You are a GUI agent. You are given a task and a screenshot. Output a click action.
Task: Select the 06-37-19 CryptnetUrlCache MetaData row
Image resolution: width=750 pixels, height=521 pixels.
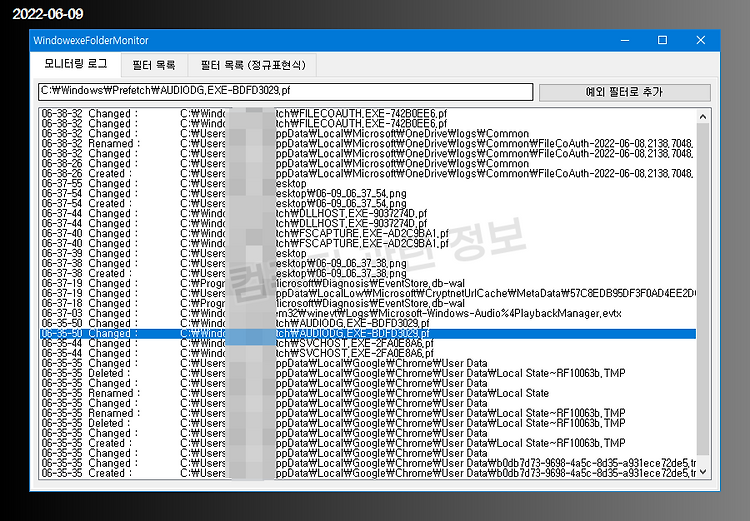367,294
